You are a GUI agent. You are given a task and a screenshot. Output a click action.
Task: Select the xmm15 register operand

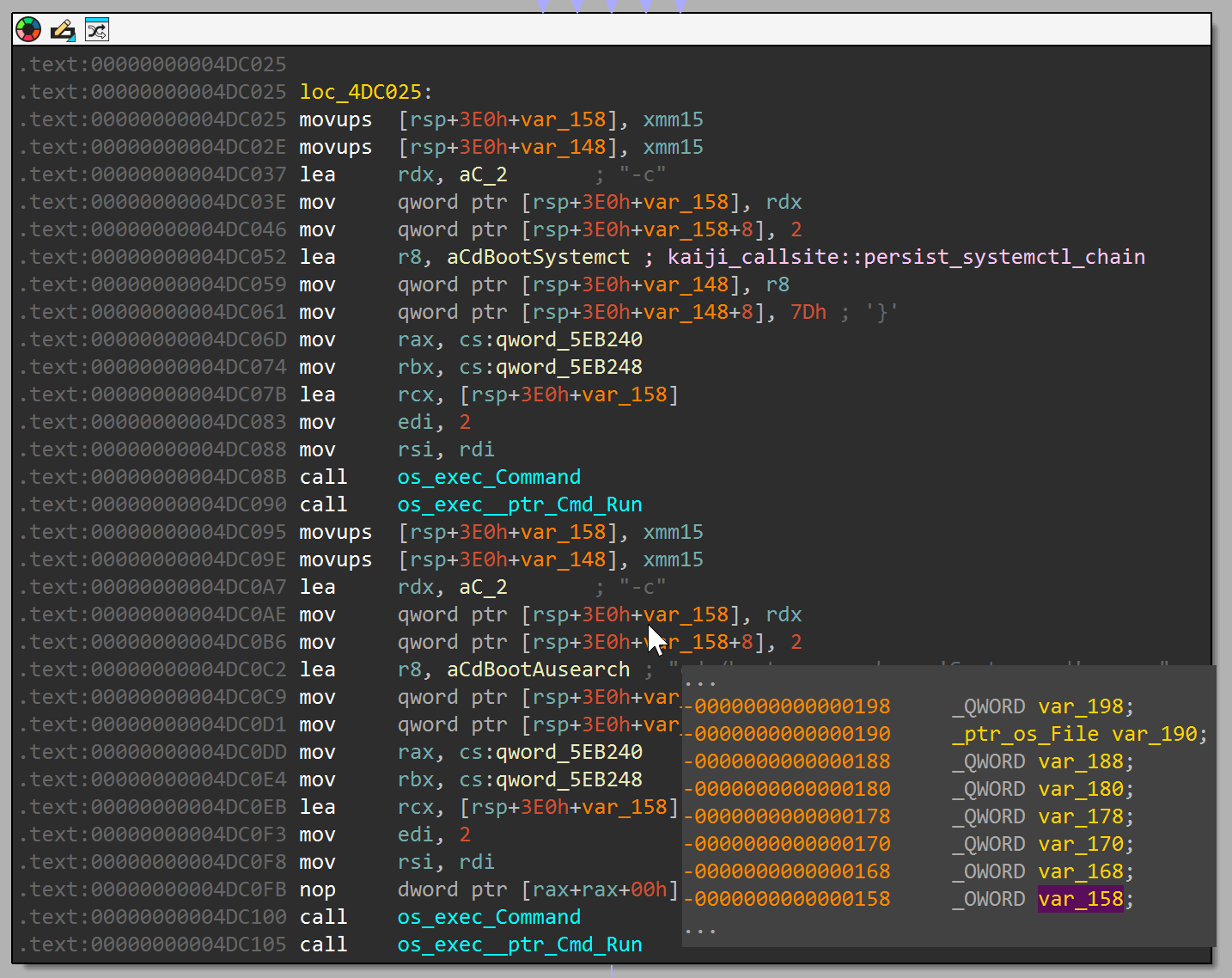(673, 119)
